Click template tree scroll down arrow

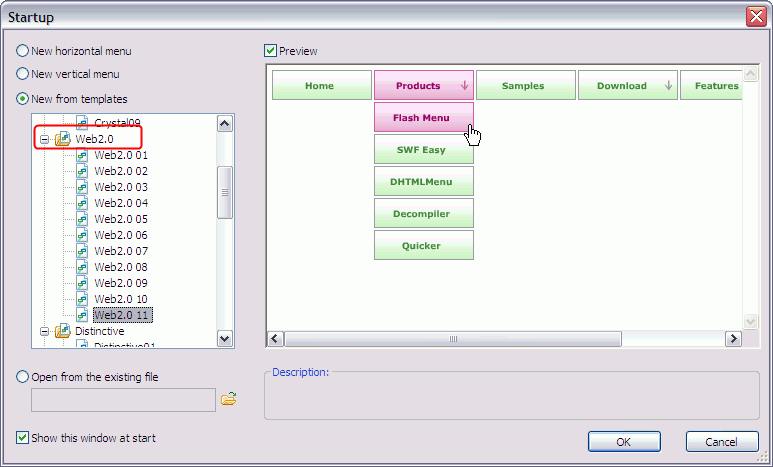click(x=225, y=339)
